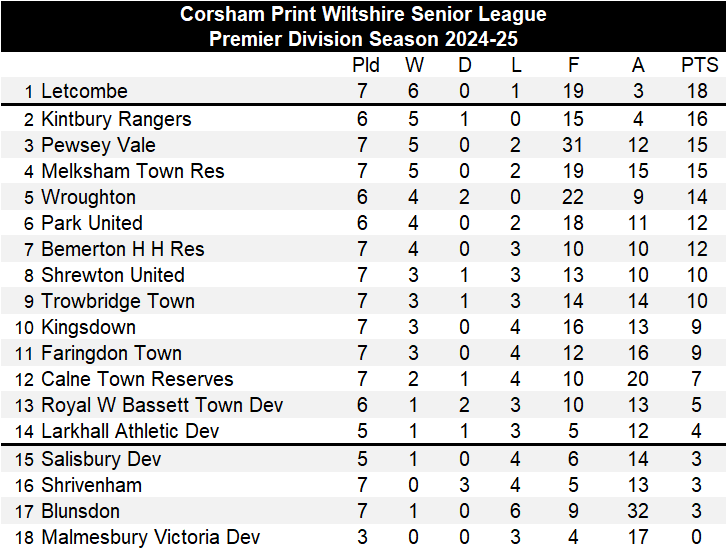The height and width of the screenshot is (550, 726).
Task: Click the F goals-for column header
Action: (573, 65)
